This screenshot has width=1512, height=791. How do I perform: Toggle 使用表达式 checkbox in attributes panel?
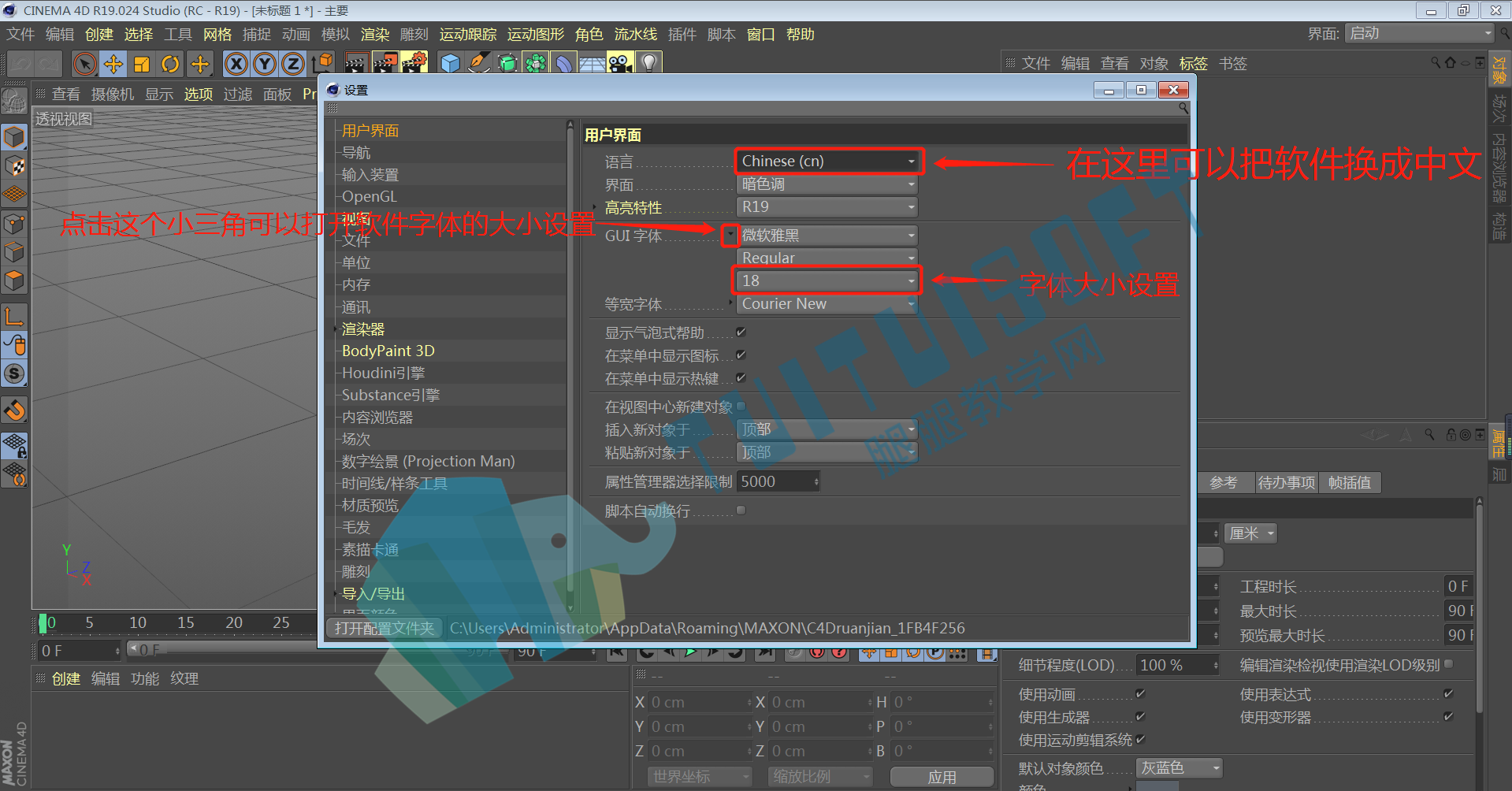[x=1448, y=693]
